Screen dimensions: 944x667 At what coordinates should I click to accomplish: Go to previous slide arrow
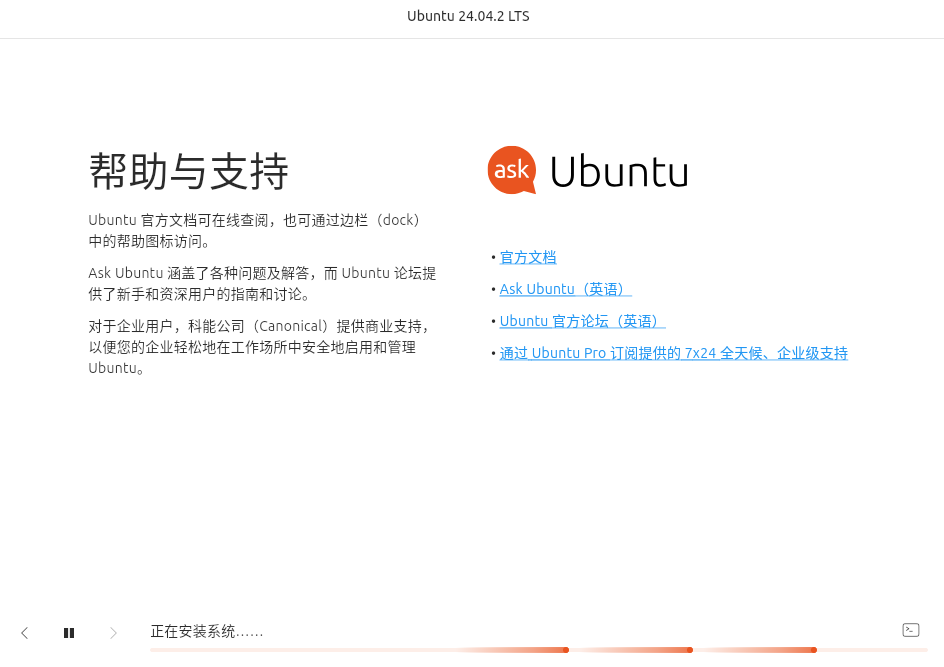[x=25, y=633]
